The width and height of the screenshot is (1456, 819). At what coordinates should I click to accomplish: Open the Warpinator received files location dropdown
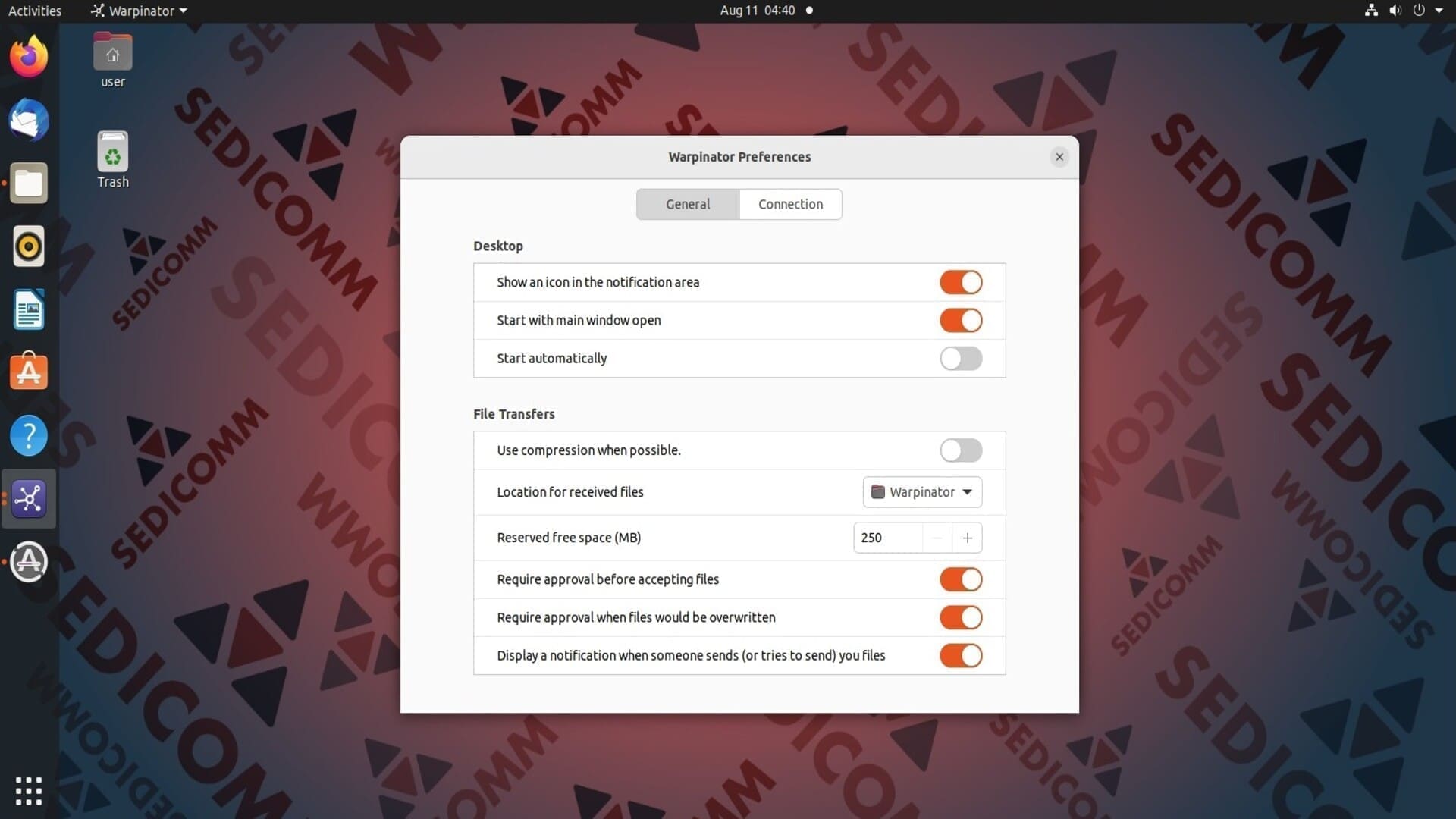pyautogui.click(x=922, y=492)
